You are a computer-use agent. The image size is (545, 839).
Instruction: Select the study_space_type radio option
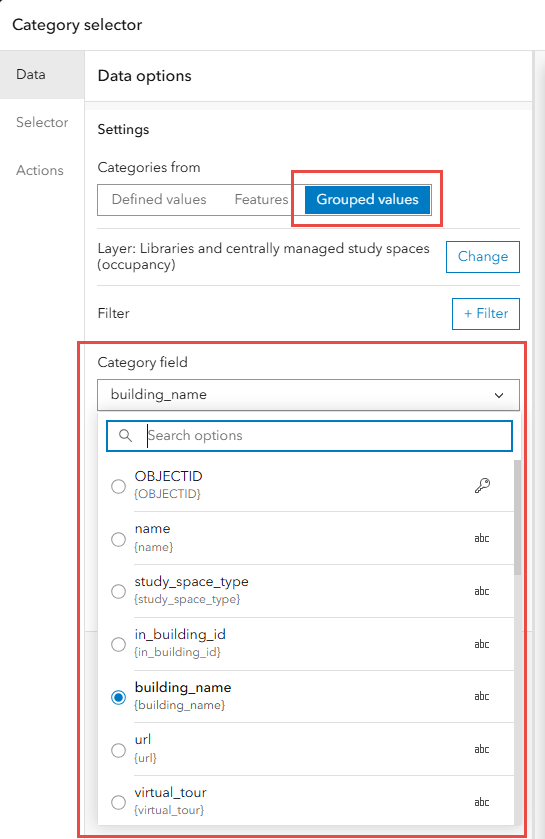click(x=118, y=592)
